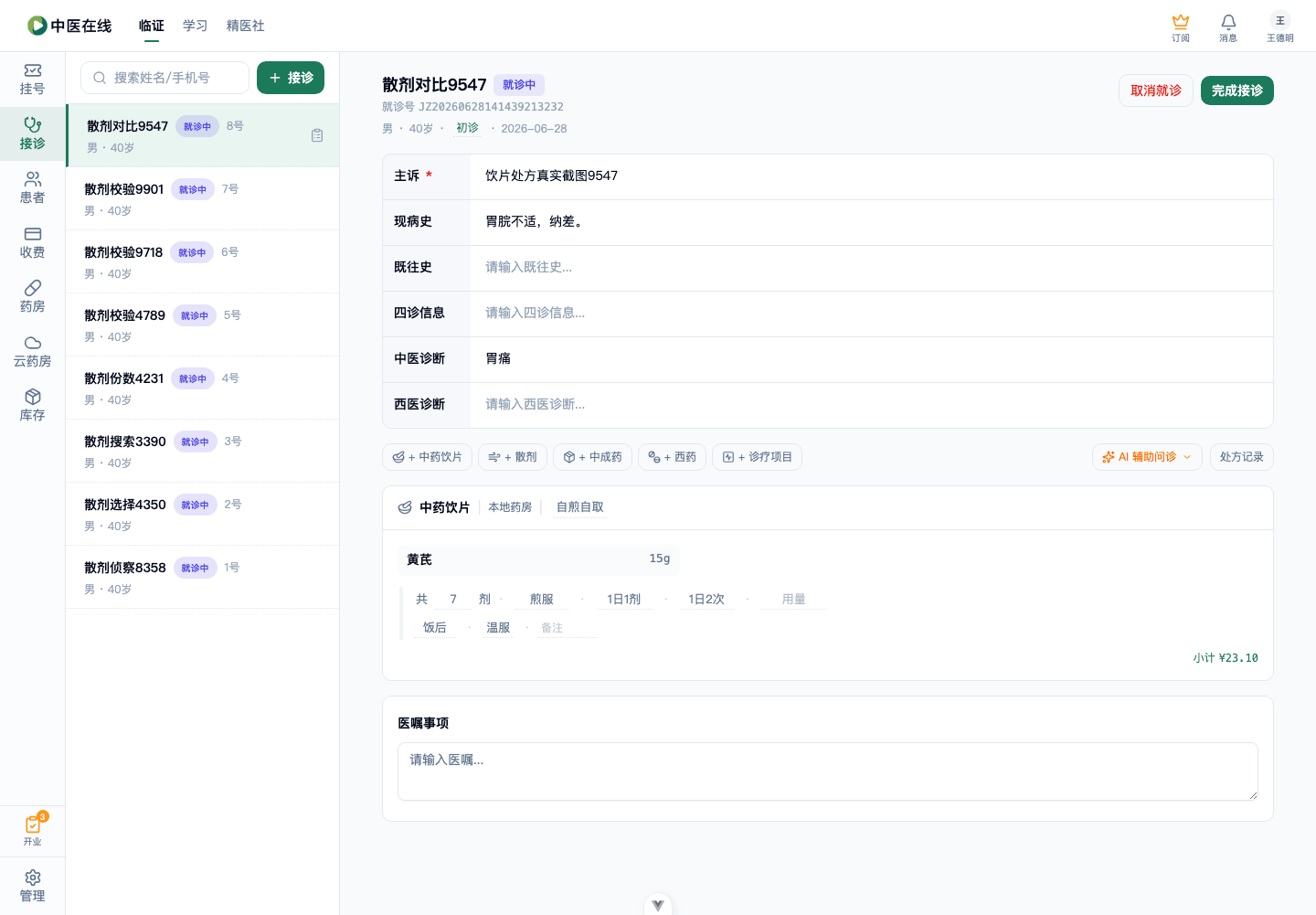Add 散剂 prescription
The image size is (1316, 915).
(x=513, y=457)
